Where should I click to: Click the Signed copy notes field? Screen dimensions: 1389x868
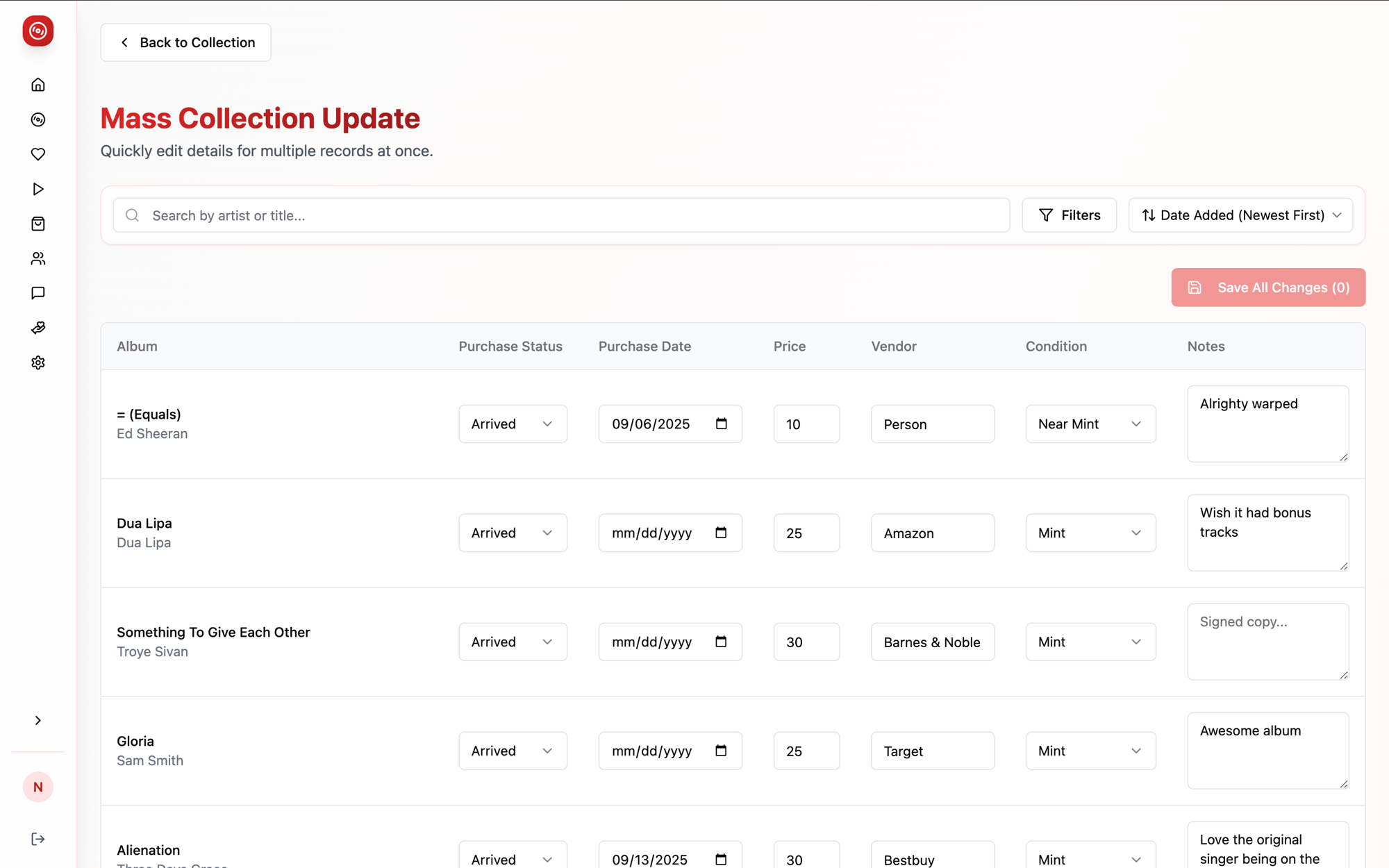point(1267,641)
